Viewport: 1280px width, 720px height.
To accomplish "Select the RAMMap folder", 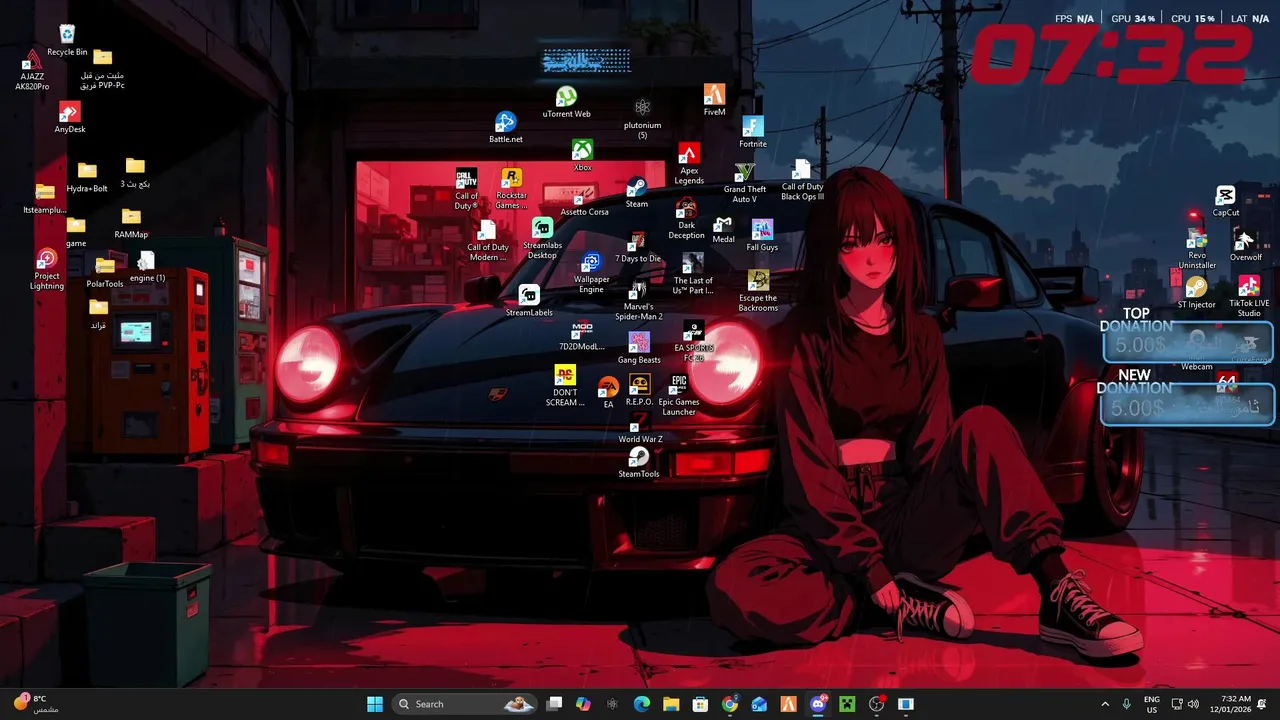I will (x=131, y=223).
